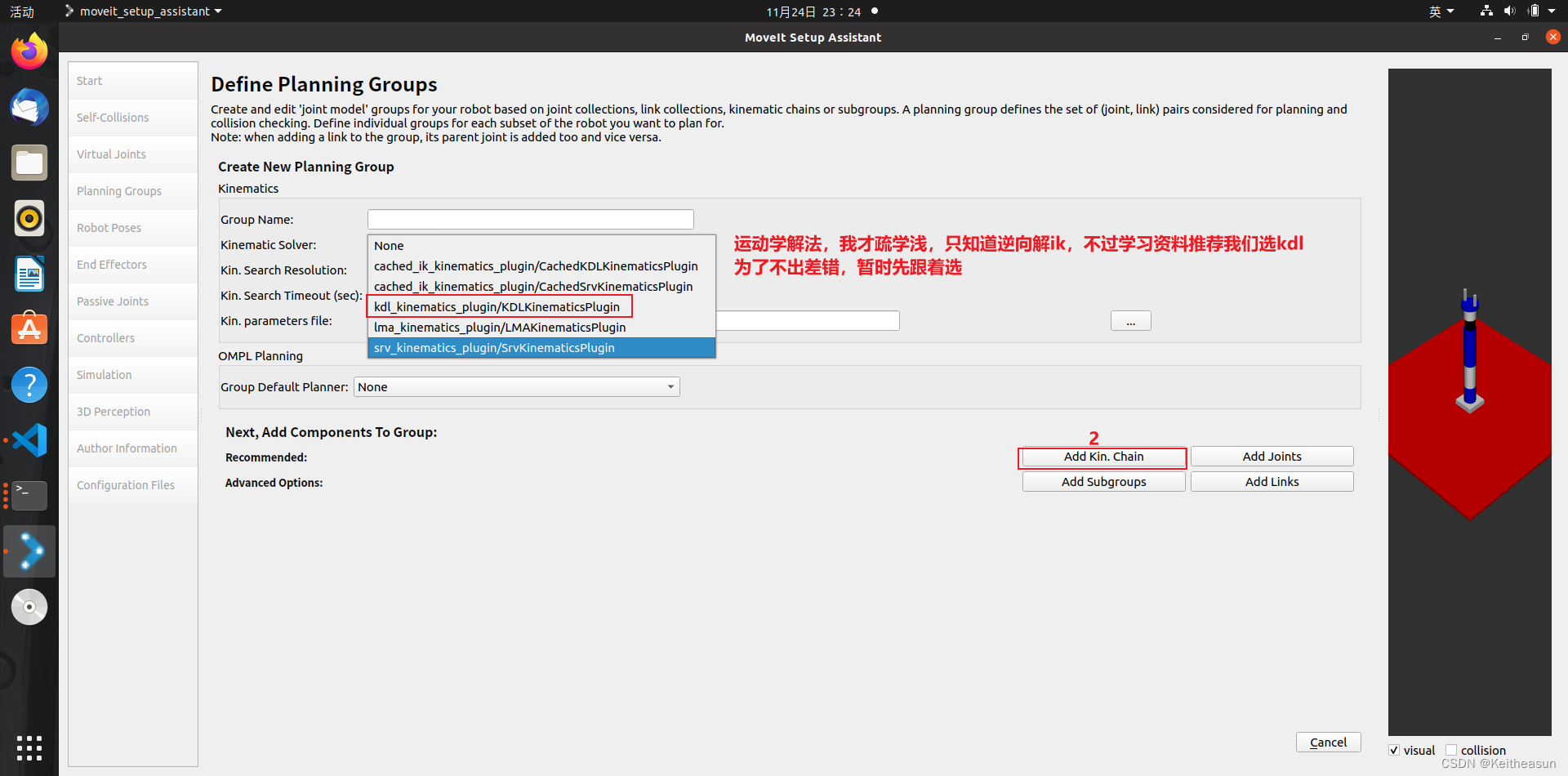The height and width of the screenshot is (776, 1568).
Task: Open Ubuntu Software store icon
Action: coord(29,329)
